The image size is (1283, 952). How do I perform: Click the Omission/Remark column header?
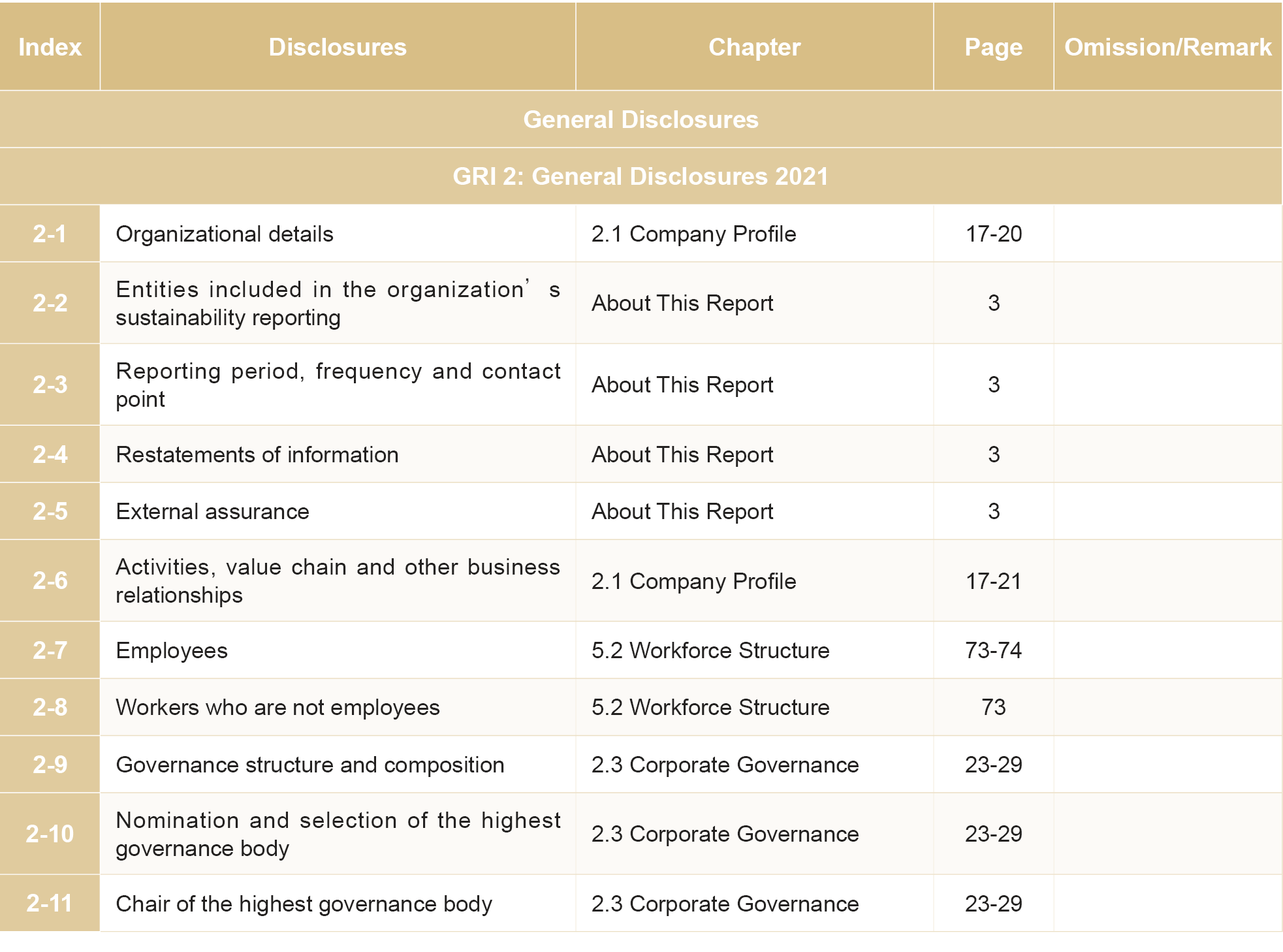pyautogui.click(x=1167, y=47)
